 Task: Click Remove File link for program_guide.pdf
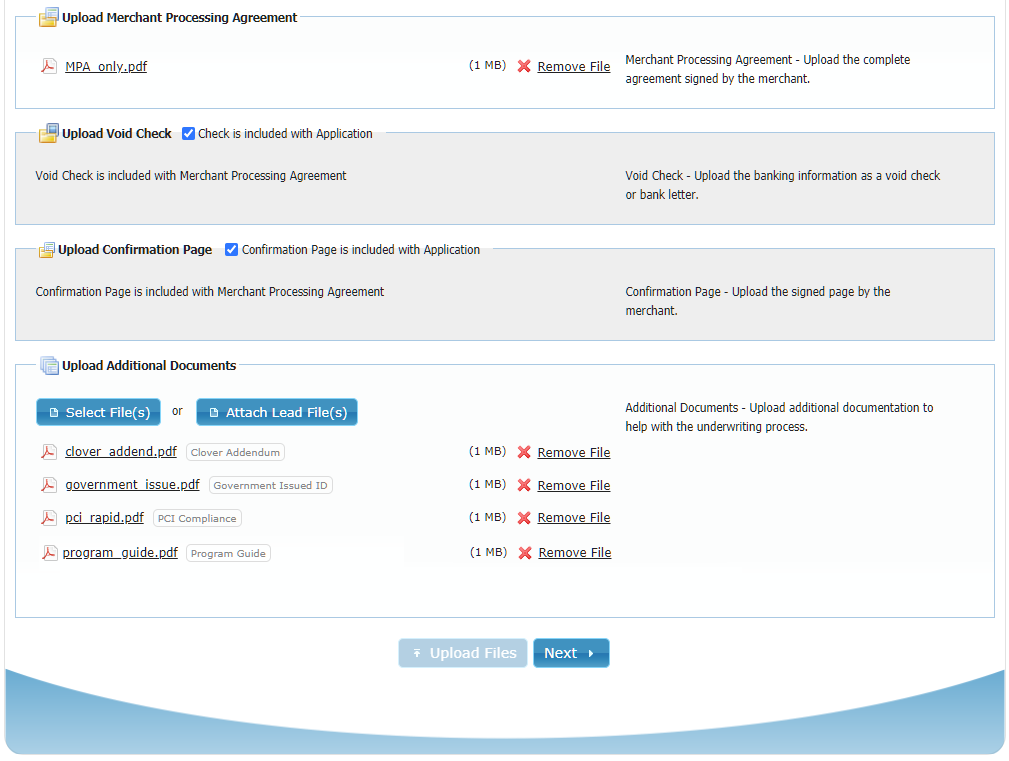point(574,553)
